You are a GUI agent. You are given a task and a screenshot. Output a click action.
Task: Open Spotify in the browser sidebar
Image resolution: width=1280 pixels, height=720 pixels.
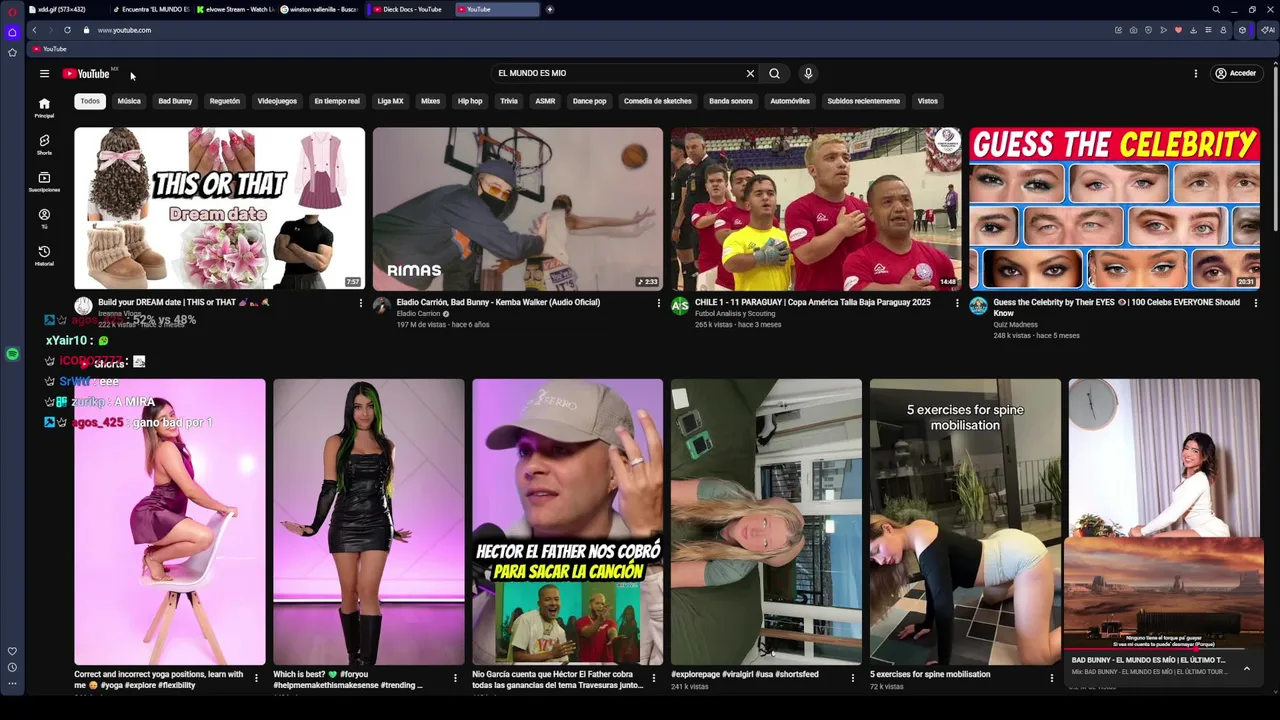[12, 354]
